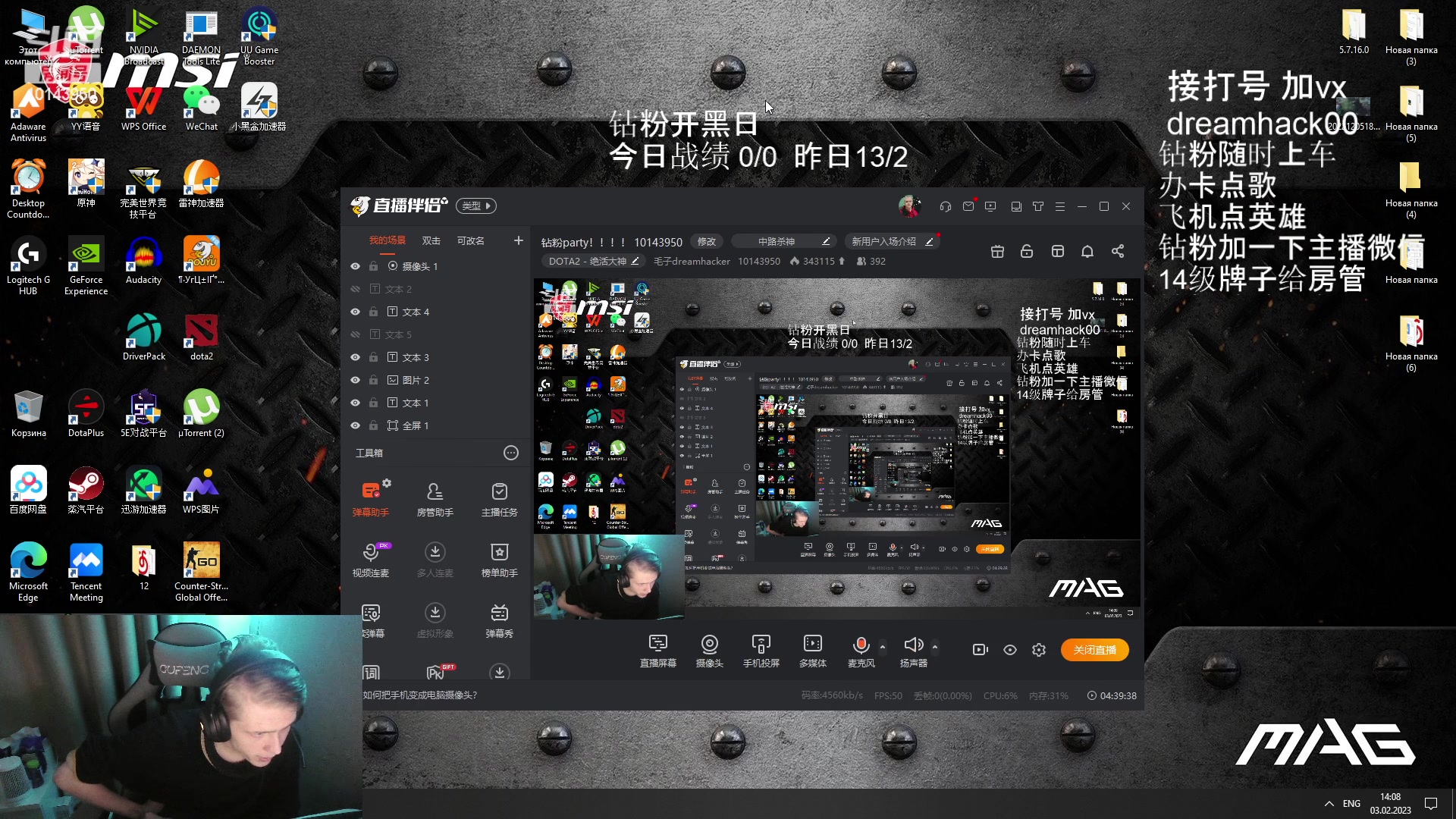Click the gift box icon in header
The height and width of the screenshot is (819, 1456).
click(997, 251)
